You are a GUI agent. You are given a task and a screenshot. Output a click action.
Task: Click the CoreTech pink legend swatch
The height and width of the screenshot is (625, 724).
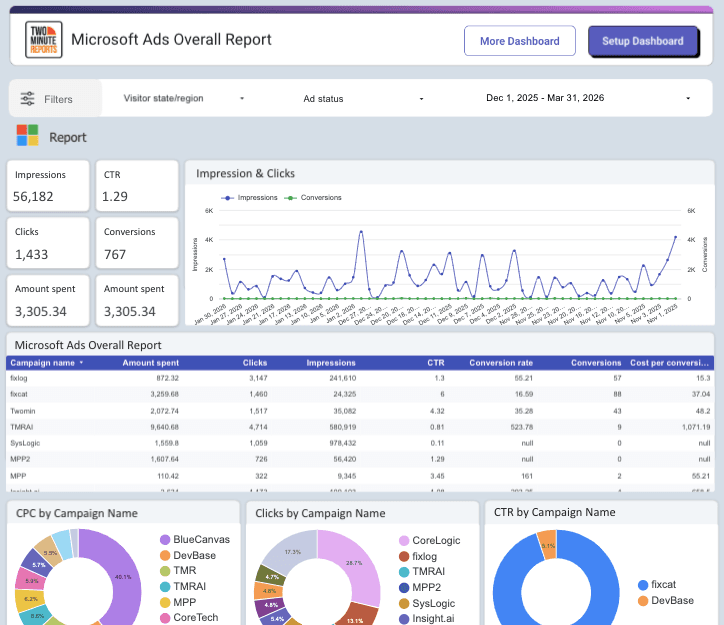click(x=165, y=618)
